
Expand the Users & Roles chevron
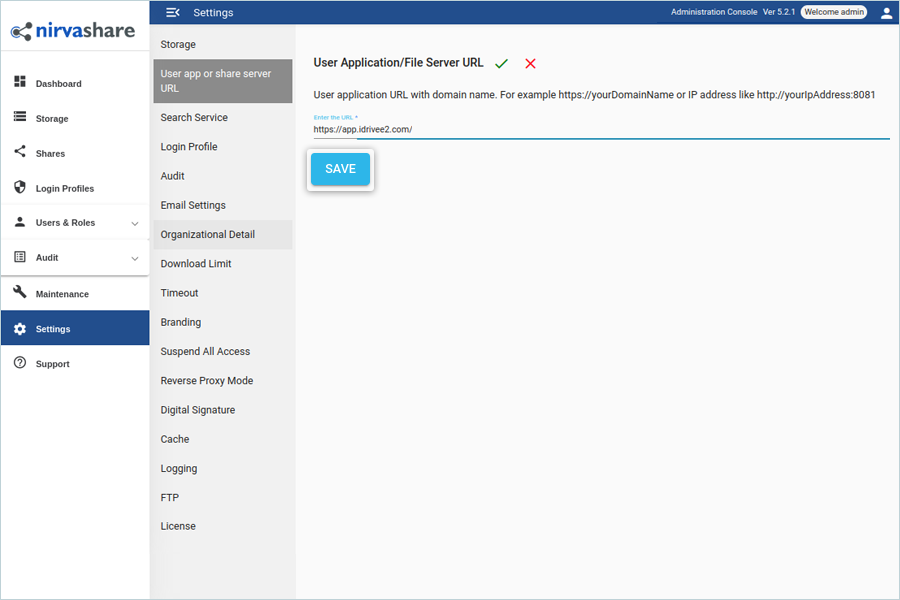pos(135,223)
